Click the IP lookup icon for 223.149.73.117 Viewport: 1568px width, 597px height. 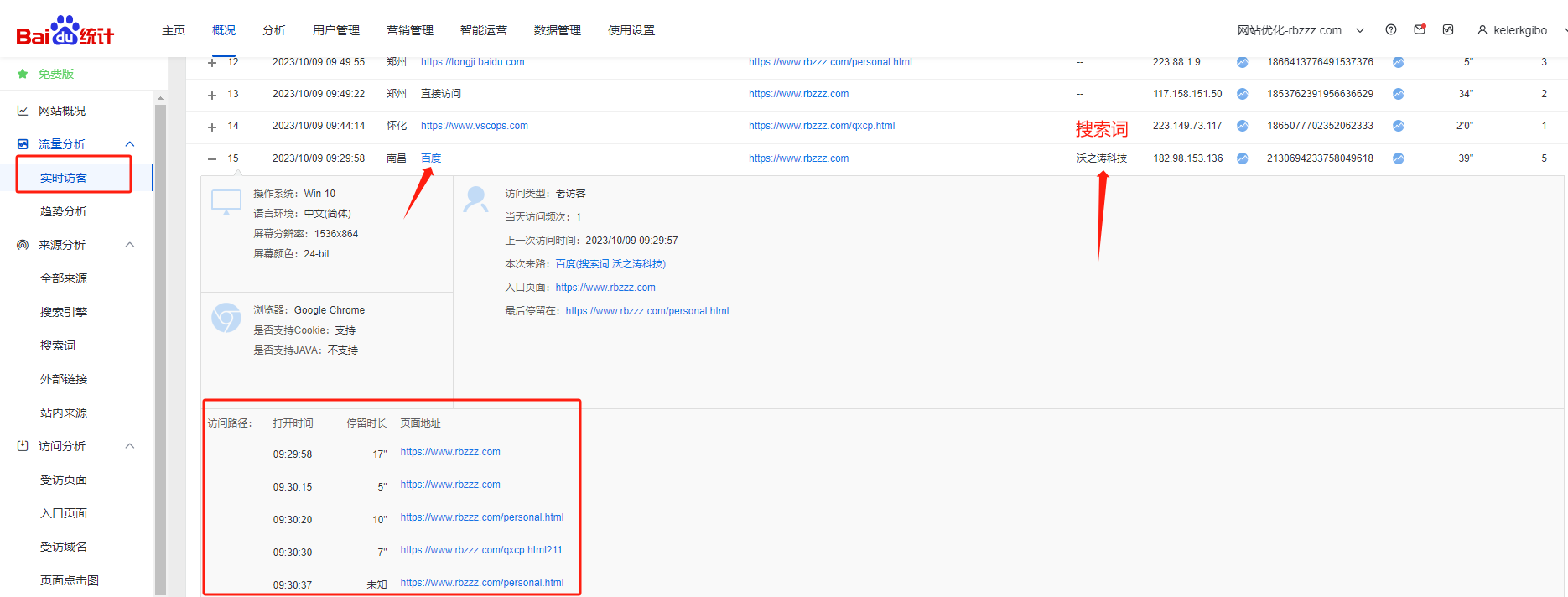click(1243, 126)
